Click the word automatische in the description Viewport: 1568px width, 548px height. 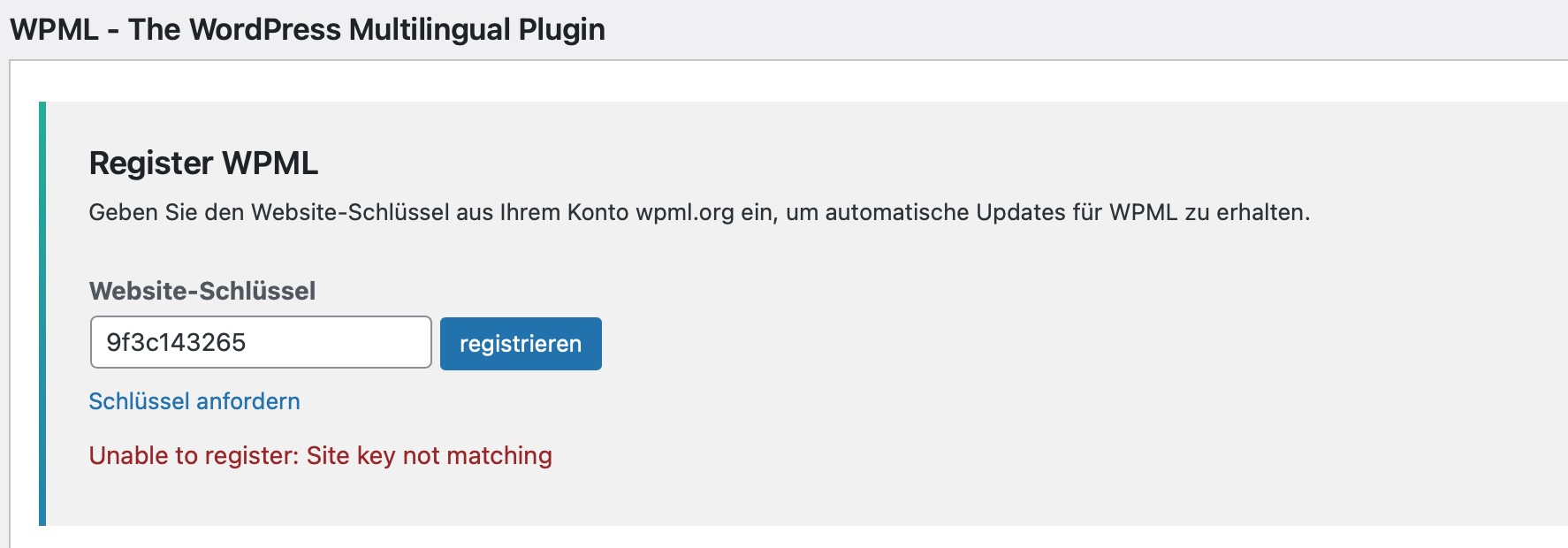point(896,213)
